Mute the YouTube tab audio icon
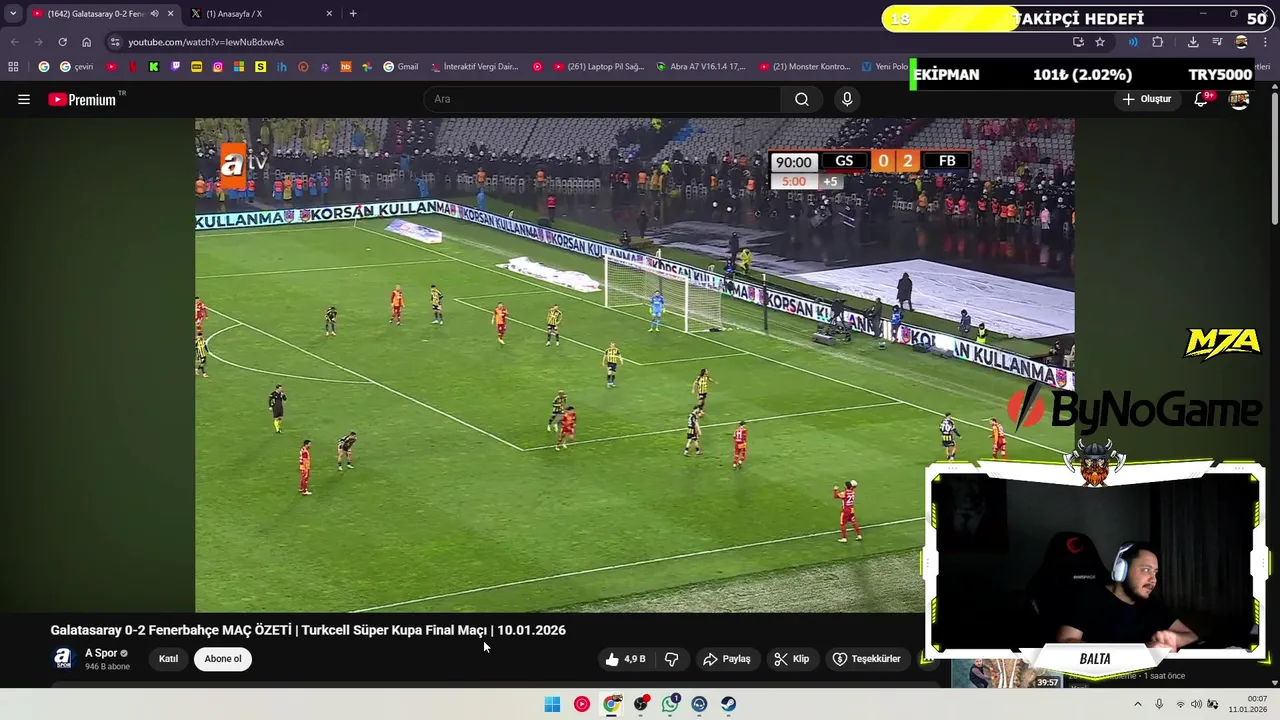The image size is (1280, 720). point(154,14)
